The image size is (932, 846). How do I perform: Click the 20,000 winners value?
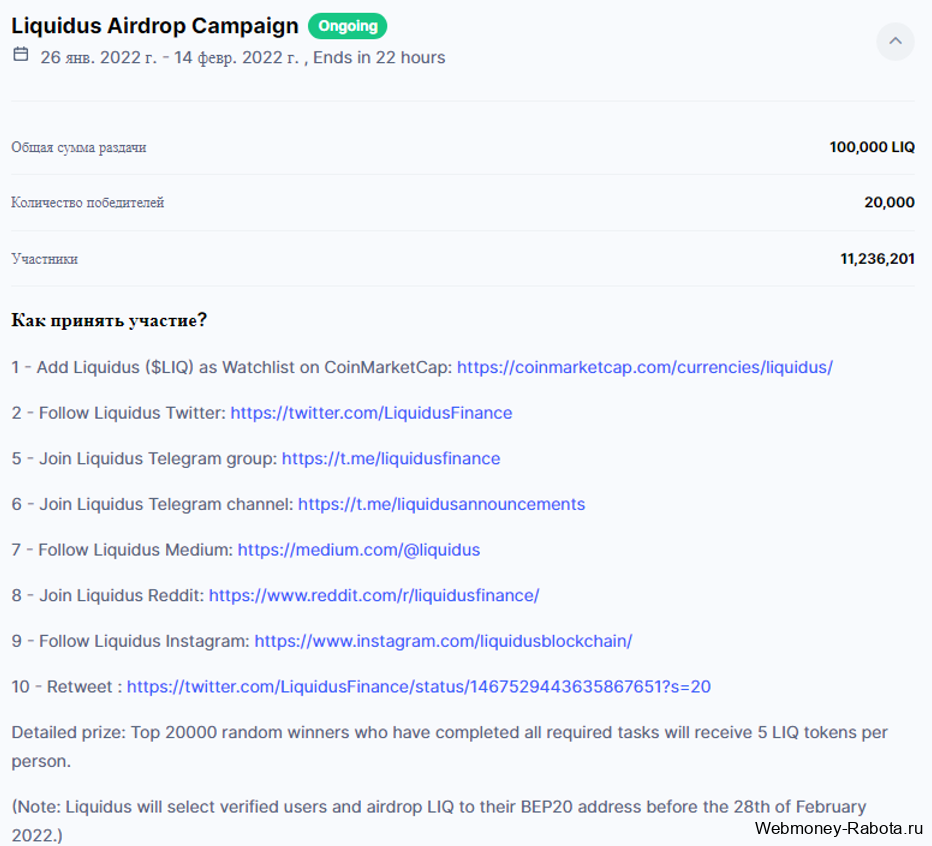[x=889, y=202]
